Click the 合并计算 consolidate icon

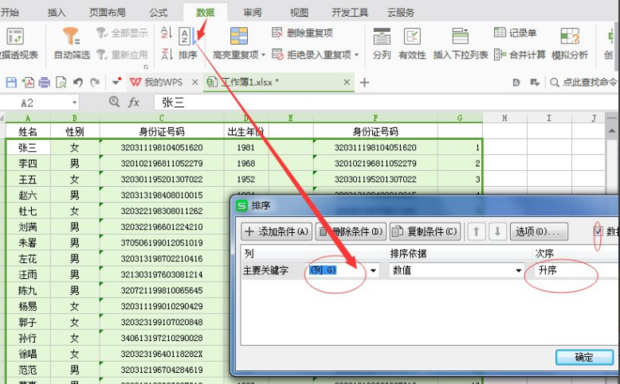coord(500,54)
